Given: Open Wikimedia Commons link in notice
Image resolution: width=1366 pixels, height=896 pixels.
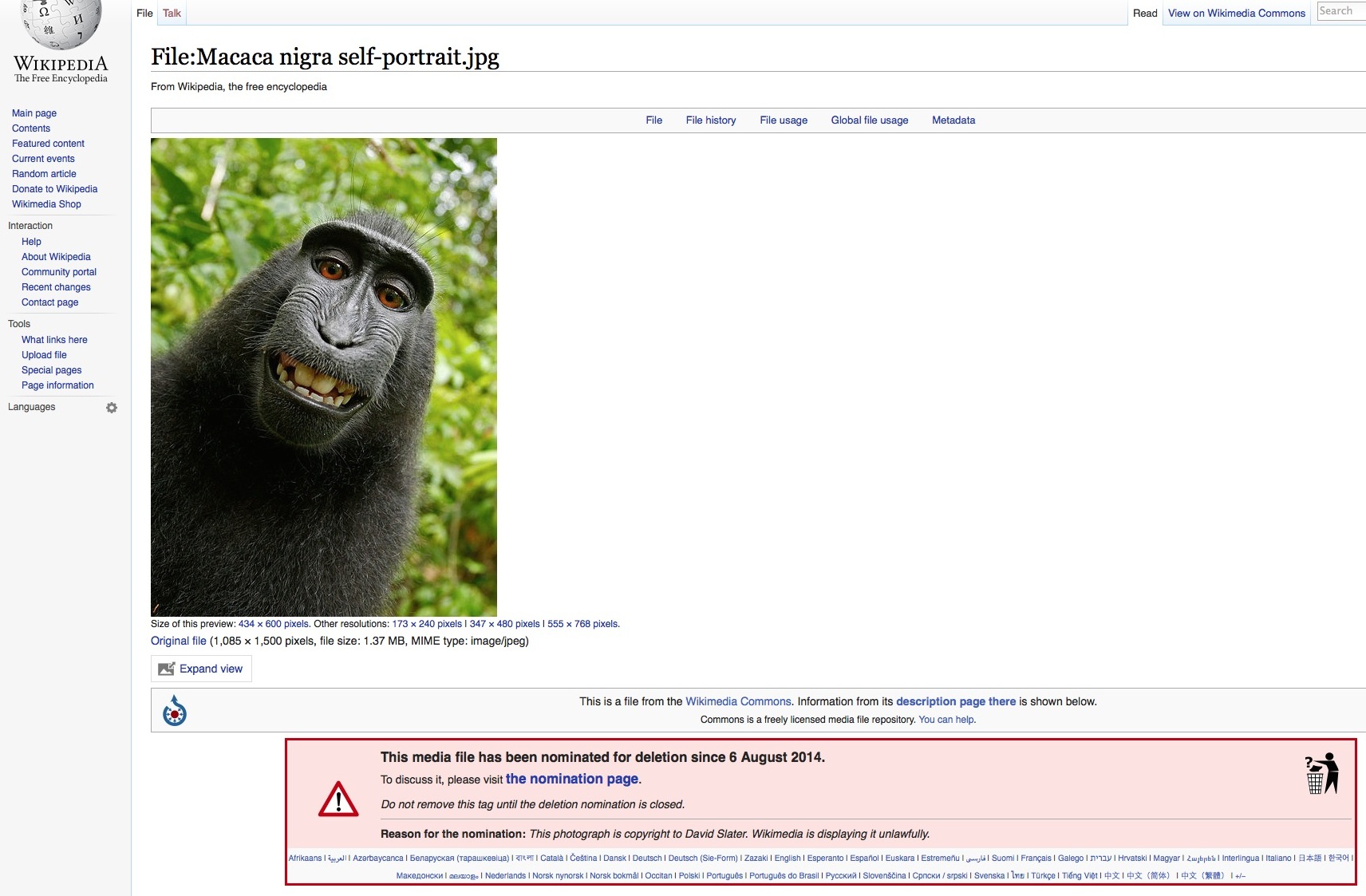Looking at the screenshot, I should click(738, 701).
